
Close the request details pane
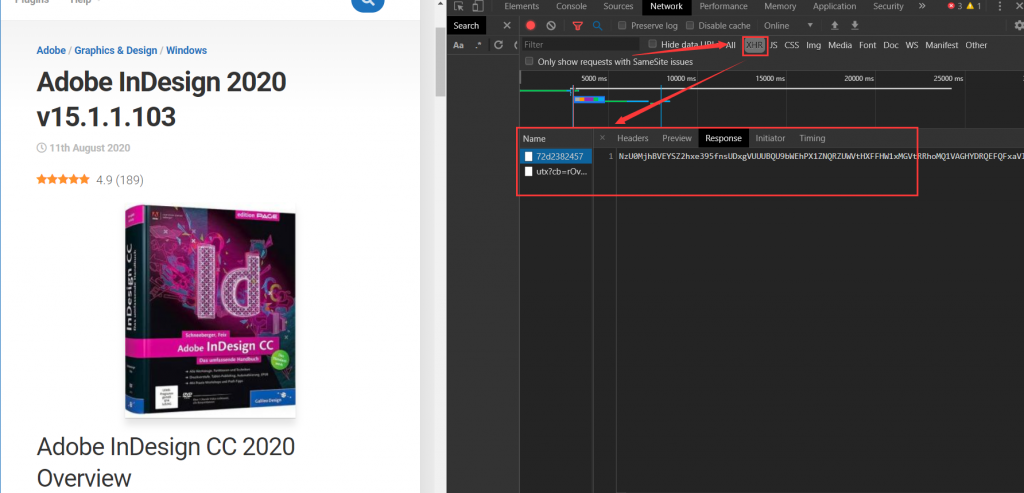(x=602, y=138)
